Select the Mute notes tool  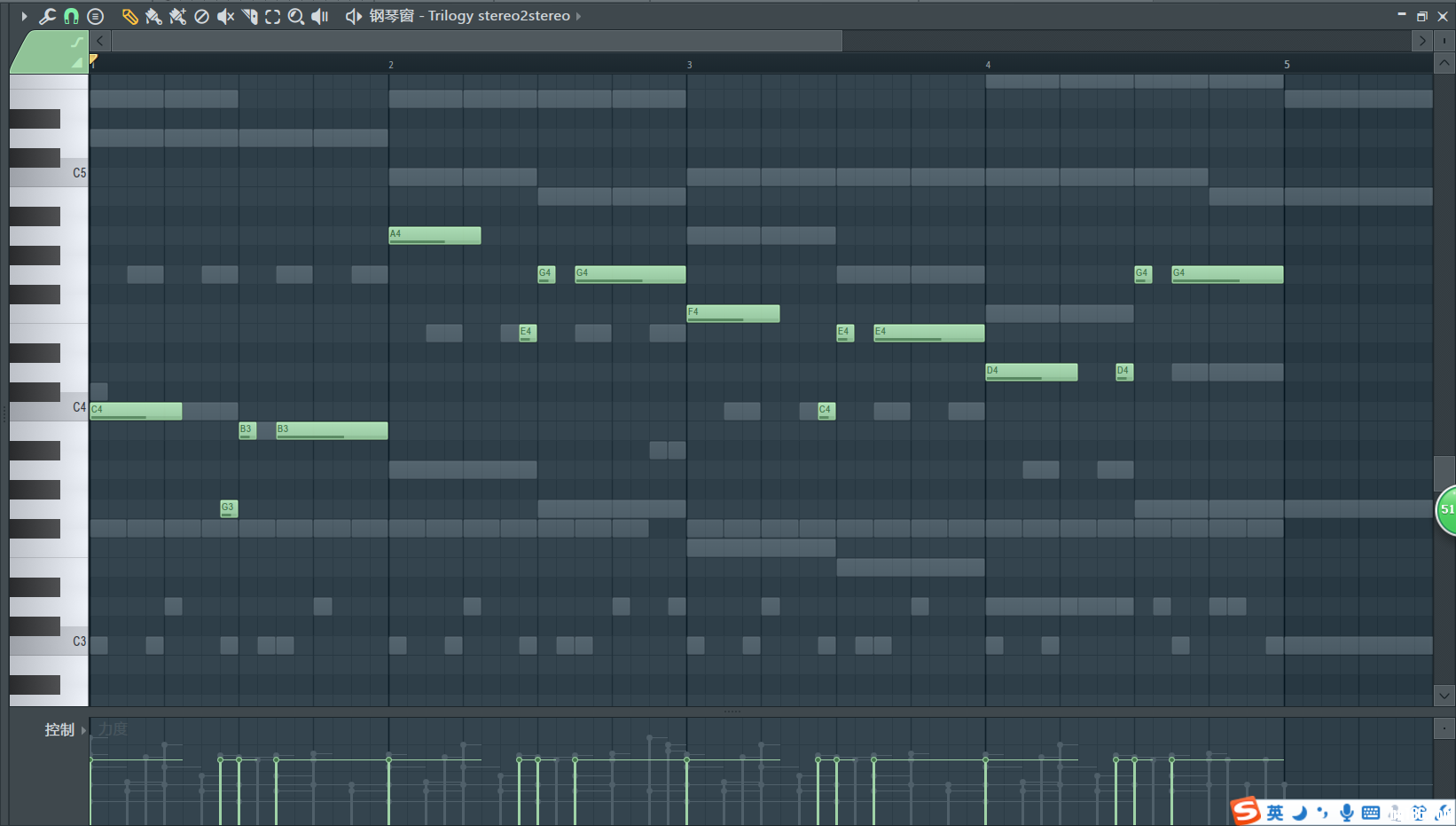click(x=225, y=16)
